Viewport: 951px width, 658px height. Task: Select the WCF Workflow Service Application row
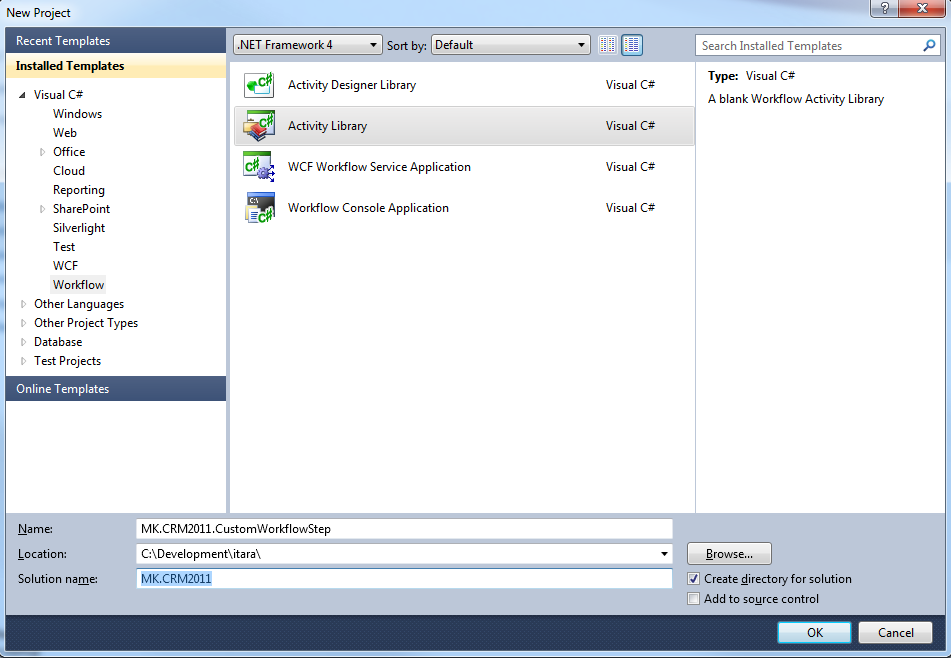pos(464,167)
